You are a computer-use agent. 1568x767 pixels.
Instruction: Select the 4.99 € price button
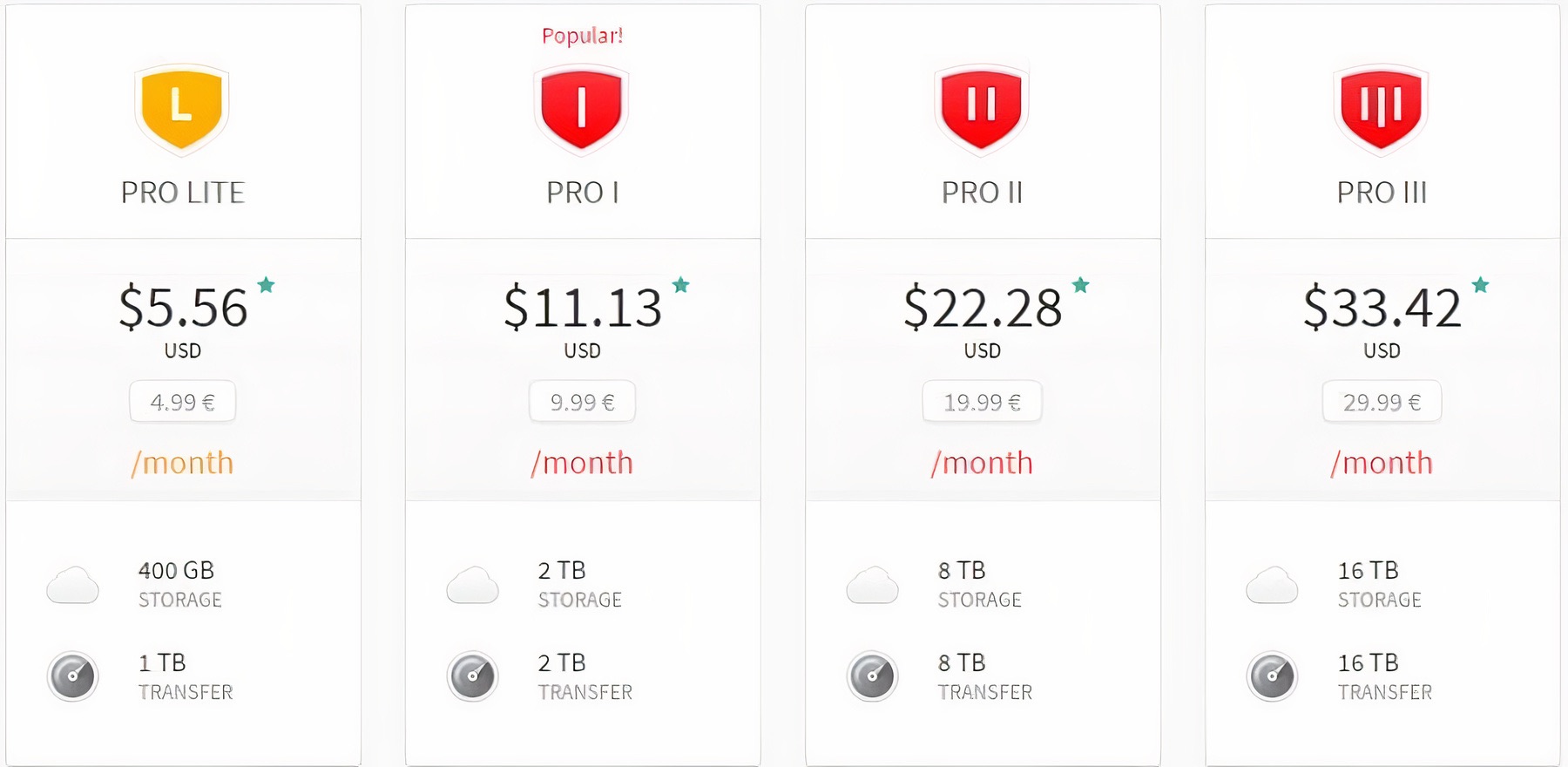point(183,402)
